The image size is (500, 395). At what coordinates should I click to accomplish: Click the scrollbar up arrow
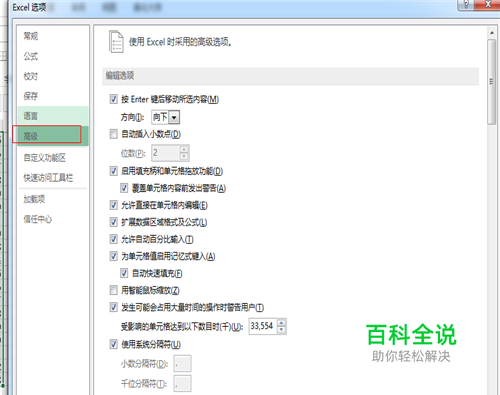[x=492, y=33]
